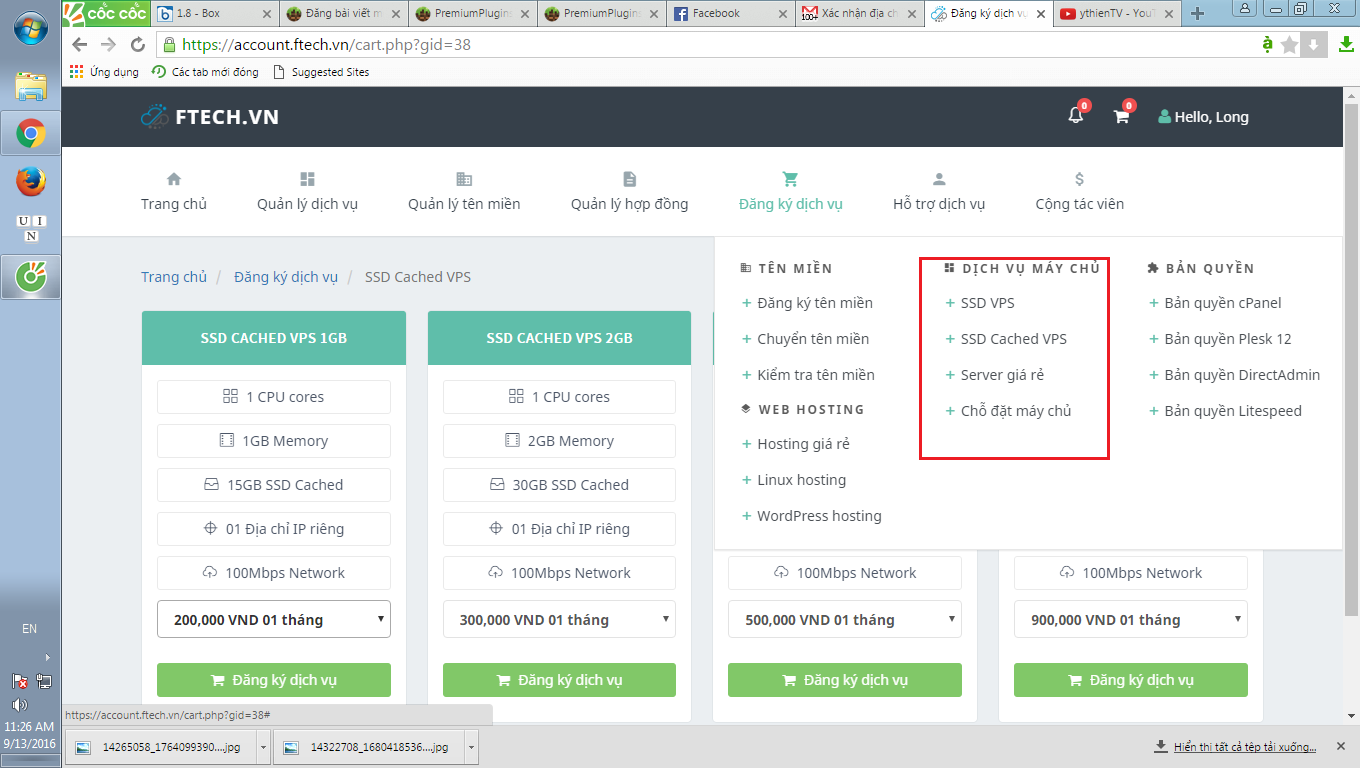This screenshot has height=768, width=1360.
Task: Click Đăng ký dịch vụ in the breadcrumb
Action: (x=286, y=277)
